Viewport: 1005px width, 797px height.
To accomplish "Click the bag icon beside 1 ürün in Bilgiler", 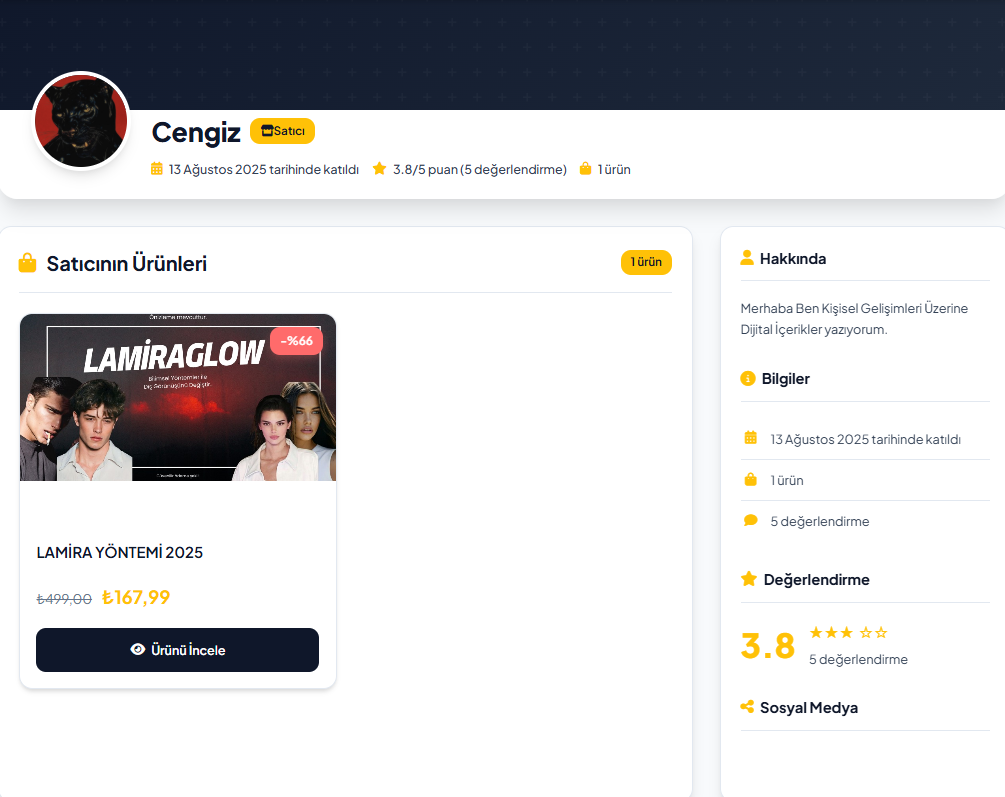I will (751, 480).
